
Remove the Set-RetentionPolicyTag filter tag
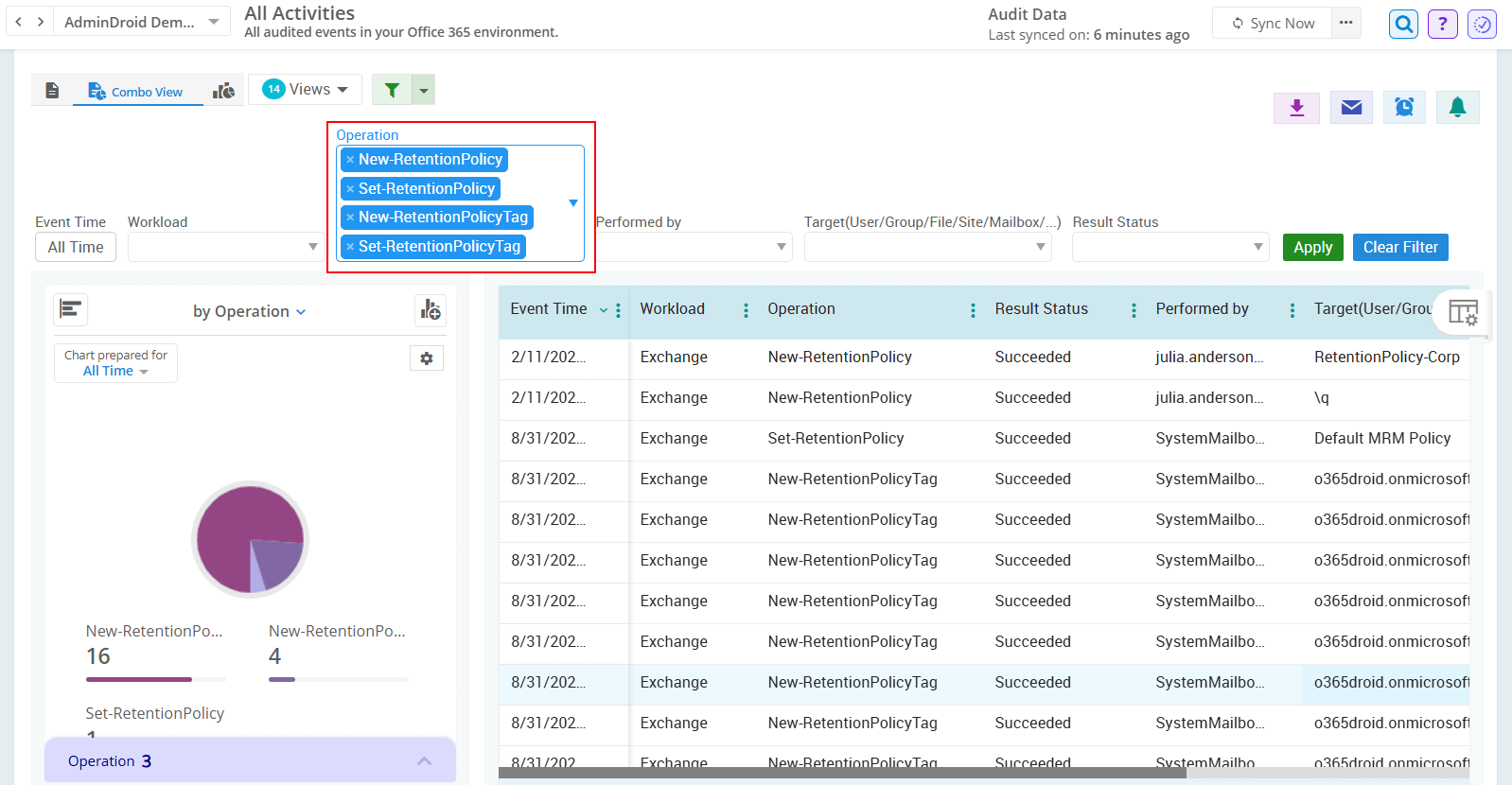pyautogui.click(x=350, y=247)
